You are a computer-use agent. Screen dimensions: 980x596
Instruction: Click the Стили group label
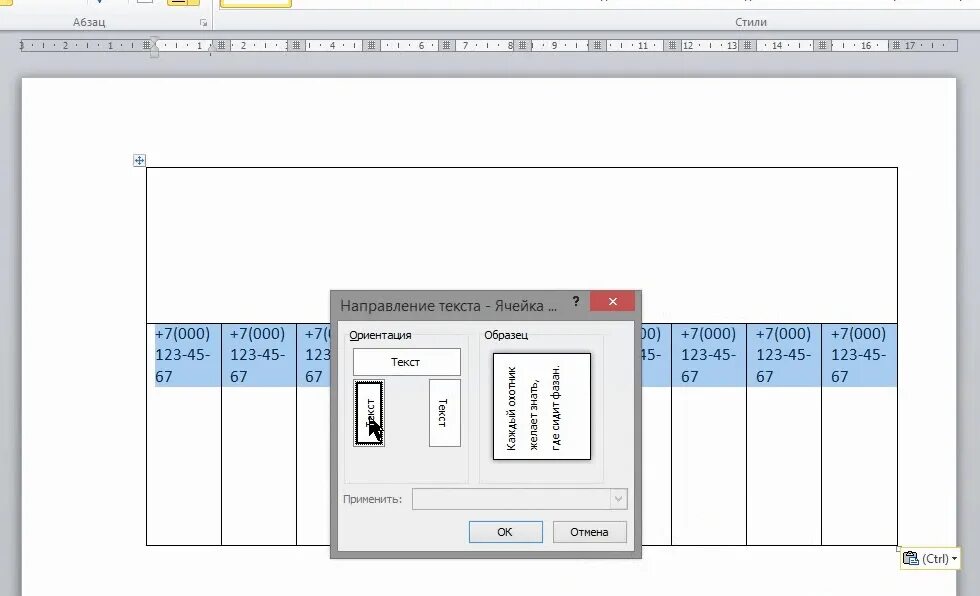751,22
